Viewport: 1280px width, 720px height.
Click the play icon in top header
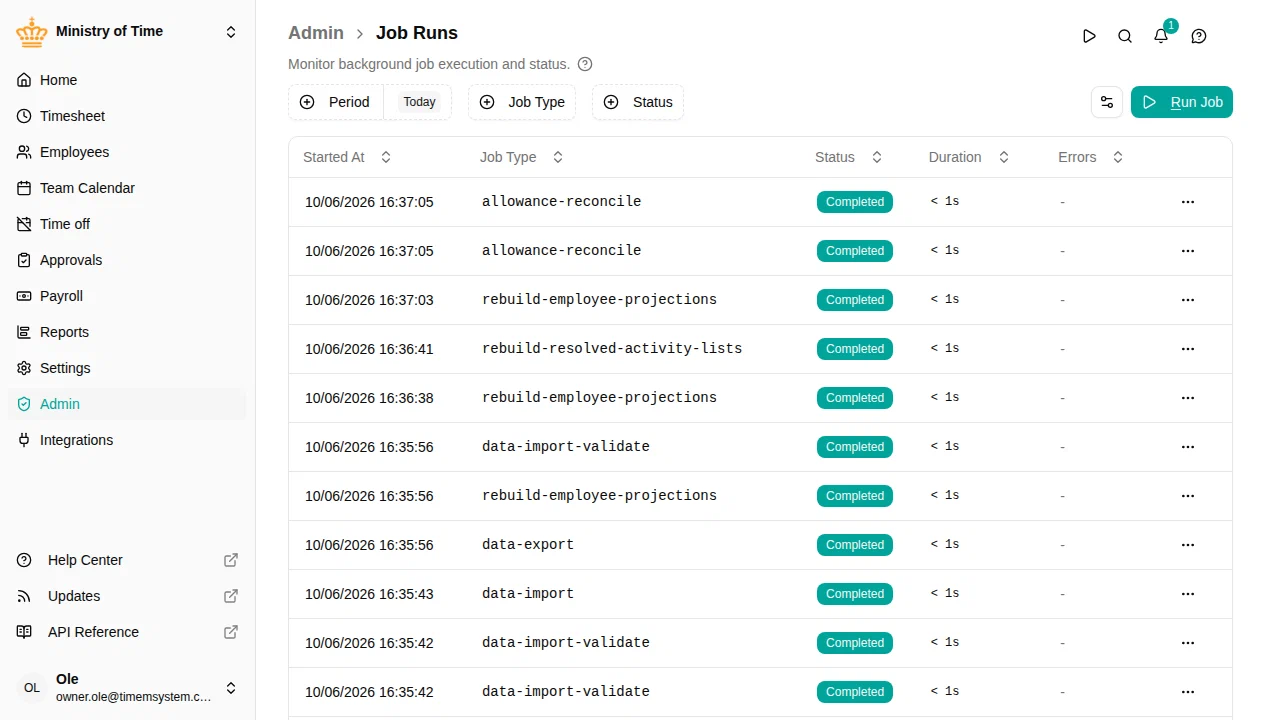point(1089,36)
